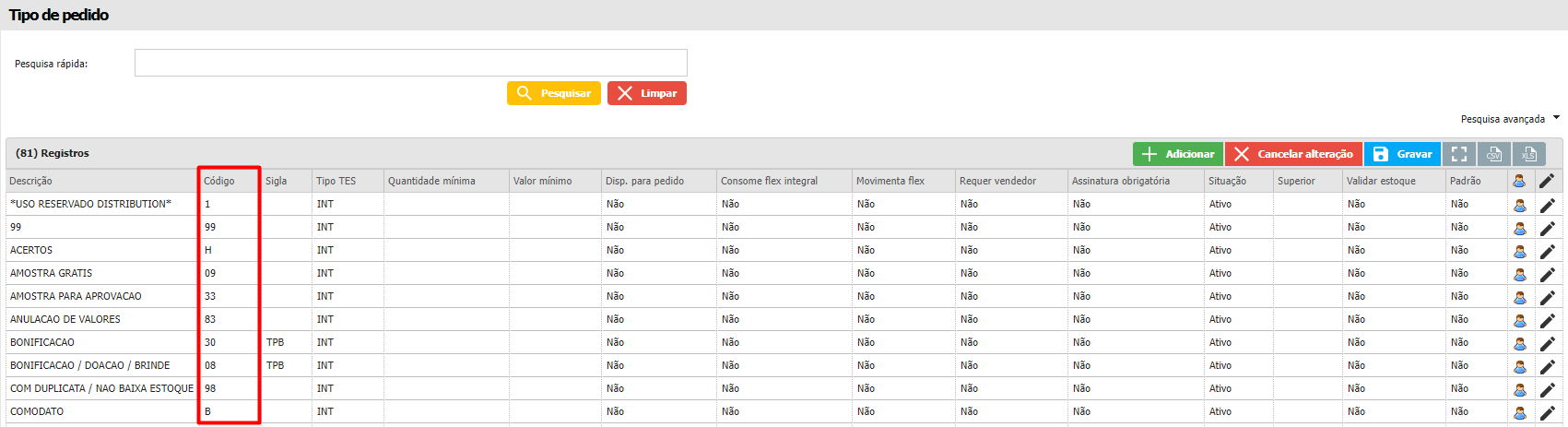Sort by Movimenta flex column header
Screen dimensions: 1568x427
(890, 181)
